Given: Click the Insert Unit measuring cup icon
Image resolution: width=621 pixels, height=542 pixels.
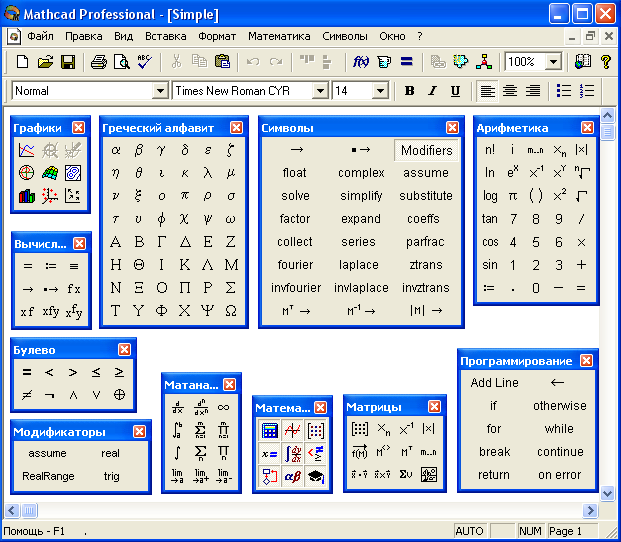Looking at the screenshot, I should [384, 62].
